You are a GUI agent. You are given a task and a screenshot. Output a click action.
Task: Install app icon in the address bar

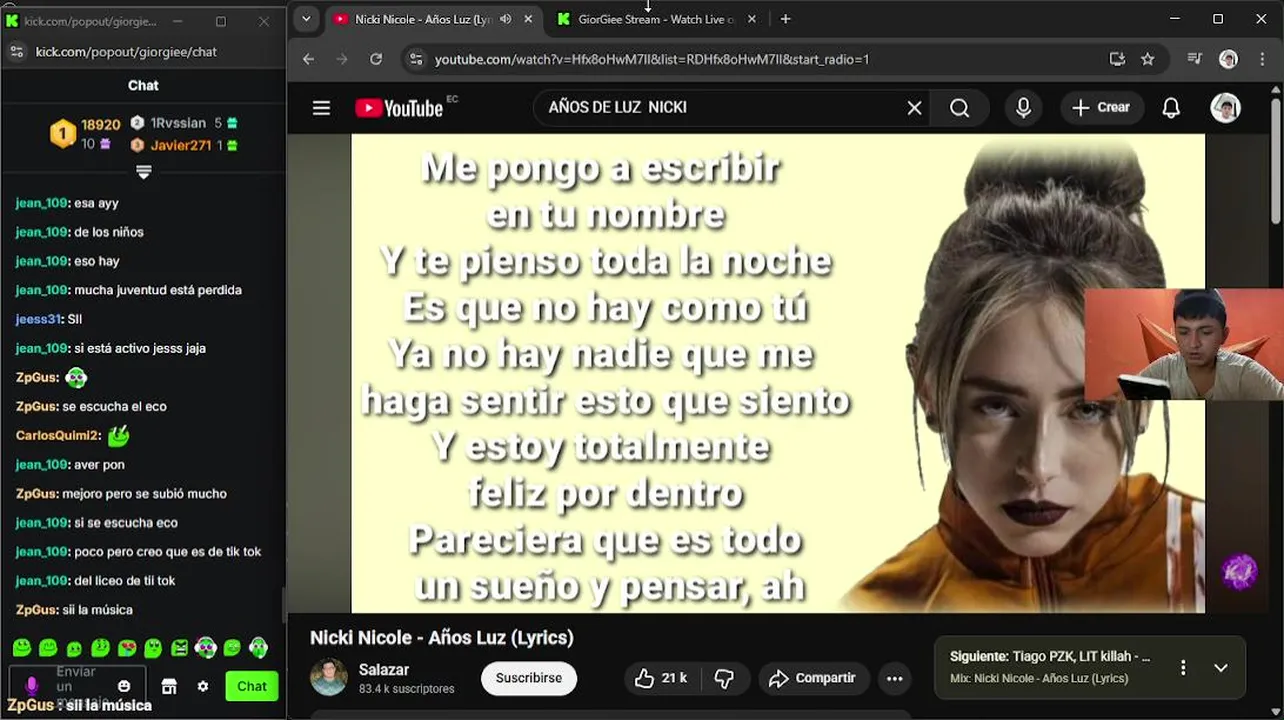coord(1118,59)
